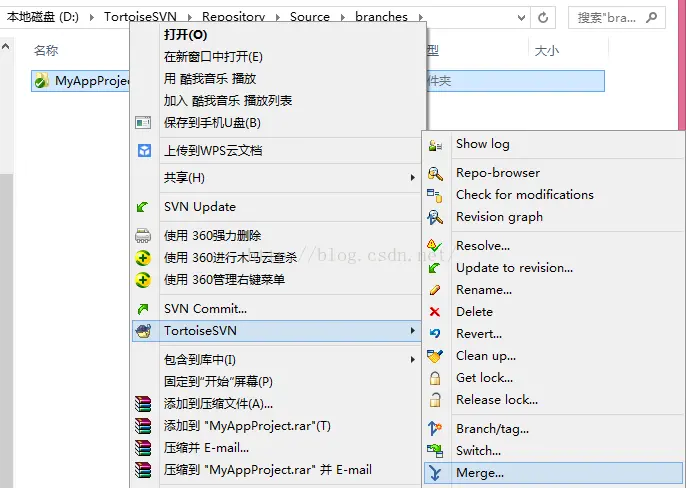Click the Resolve warning-check icon
Viewport: 686px width, 488px height.
pyautogui.click(x=434, y=246)
